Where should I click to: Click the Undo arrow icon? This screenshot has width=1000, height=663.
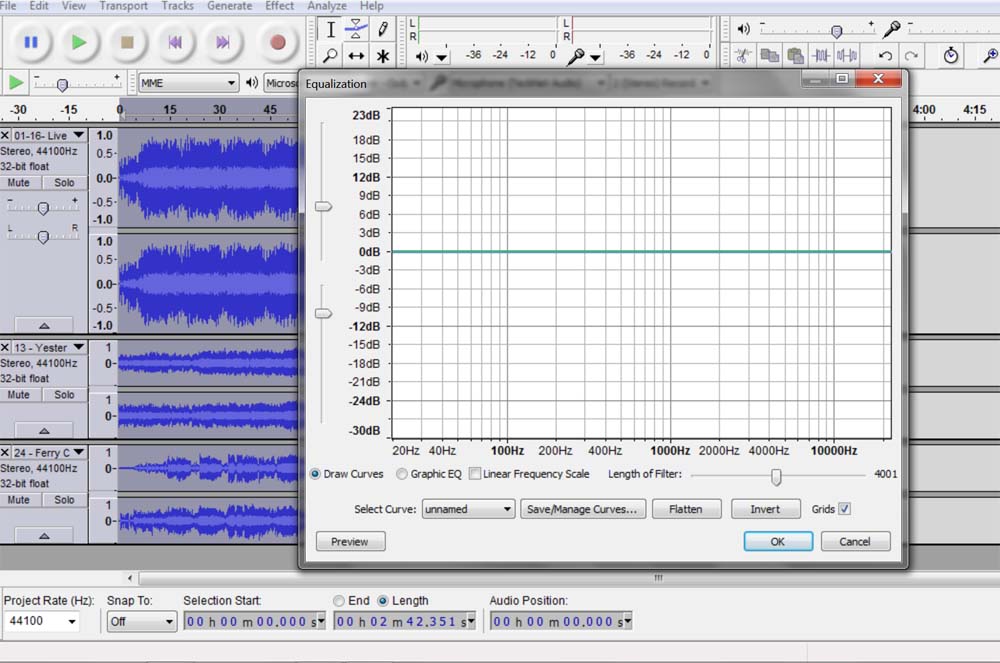[x=885, y=56]
